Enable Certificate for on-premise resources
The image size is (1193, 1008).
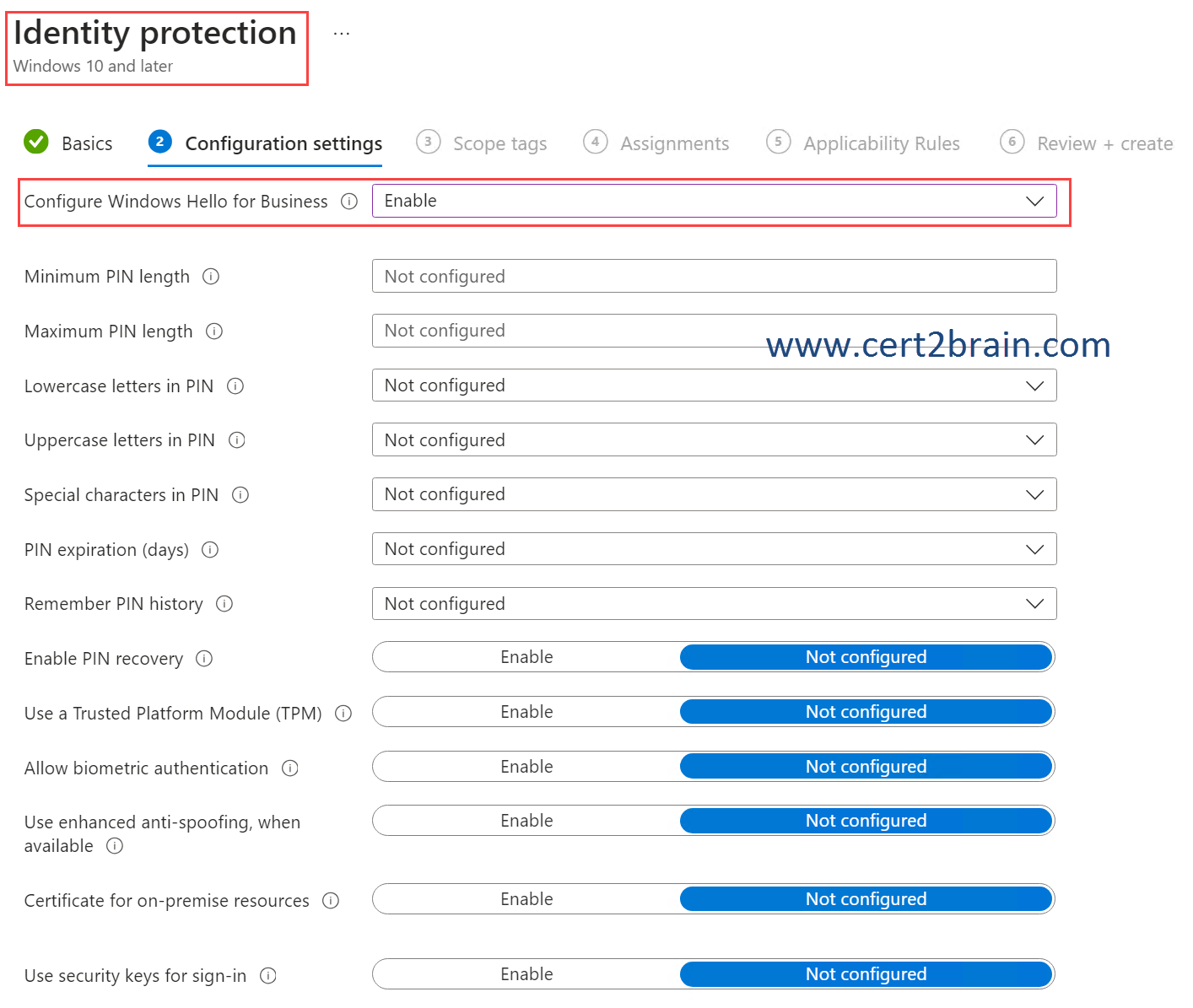(526, 899)
